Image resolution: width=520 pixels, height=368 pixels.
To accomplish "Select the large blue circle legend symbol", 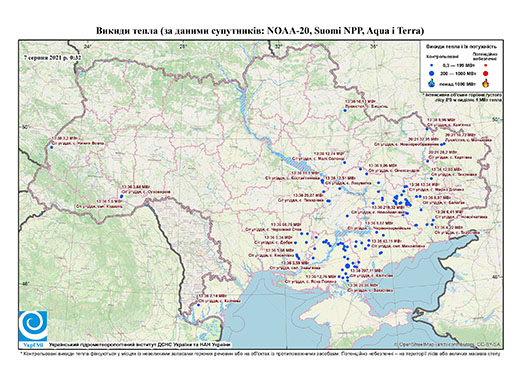I will (x=432, y=73).
